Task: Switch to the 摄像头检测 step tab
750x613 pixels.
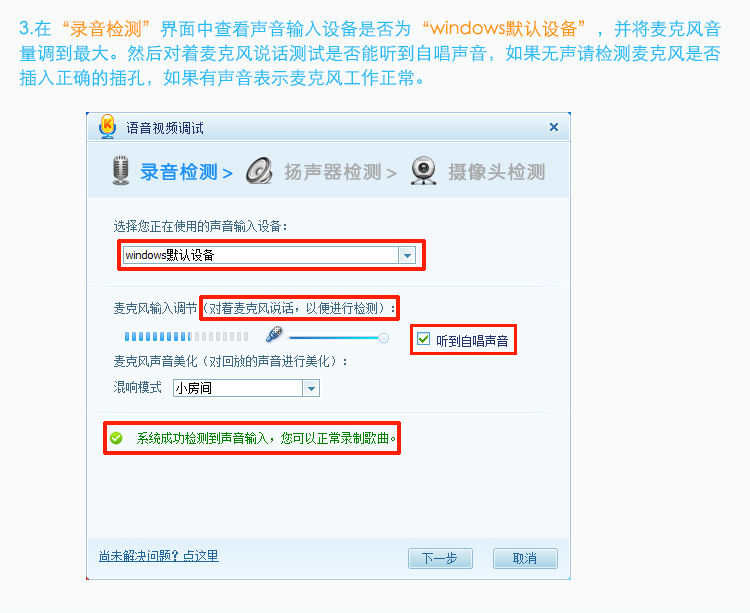Action: click(496, 172)
